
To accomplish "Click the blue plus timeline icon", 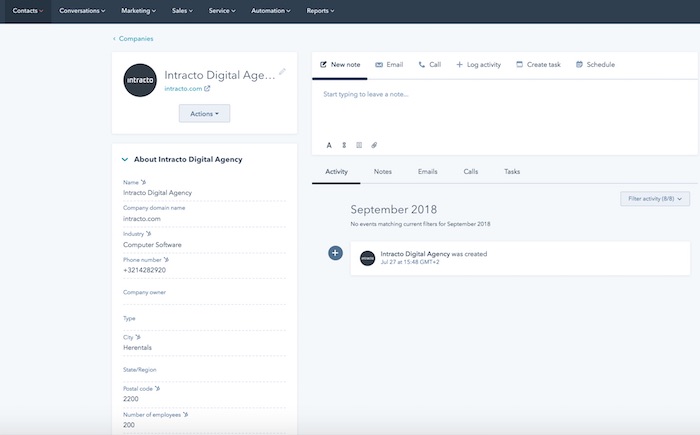I will (336, 253).
